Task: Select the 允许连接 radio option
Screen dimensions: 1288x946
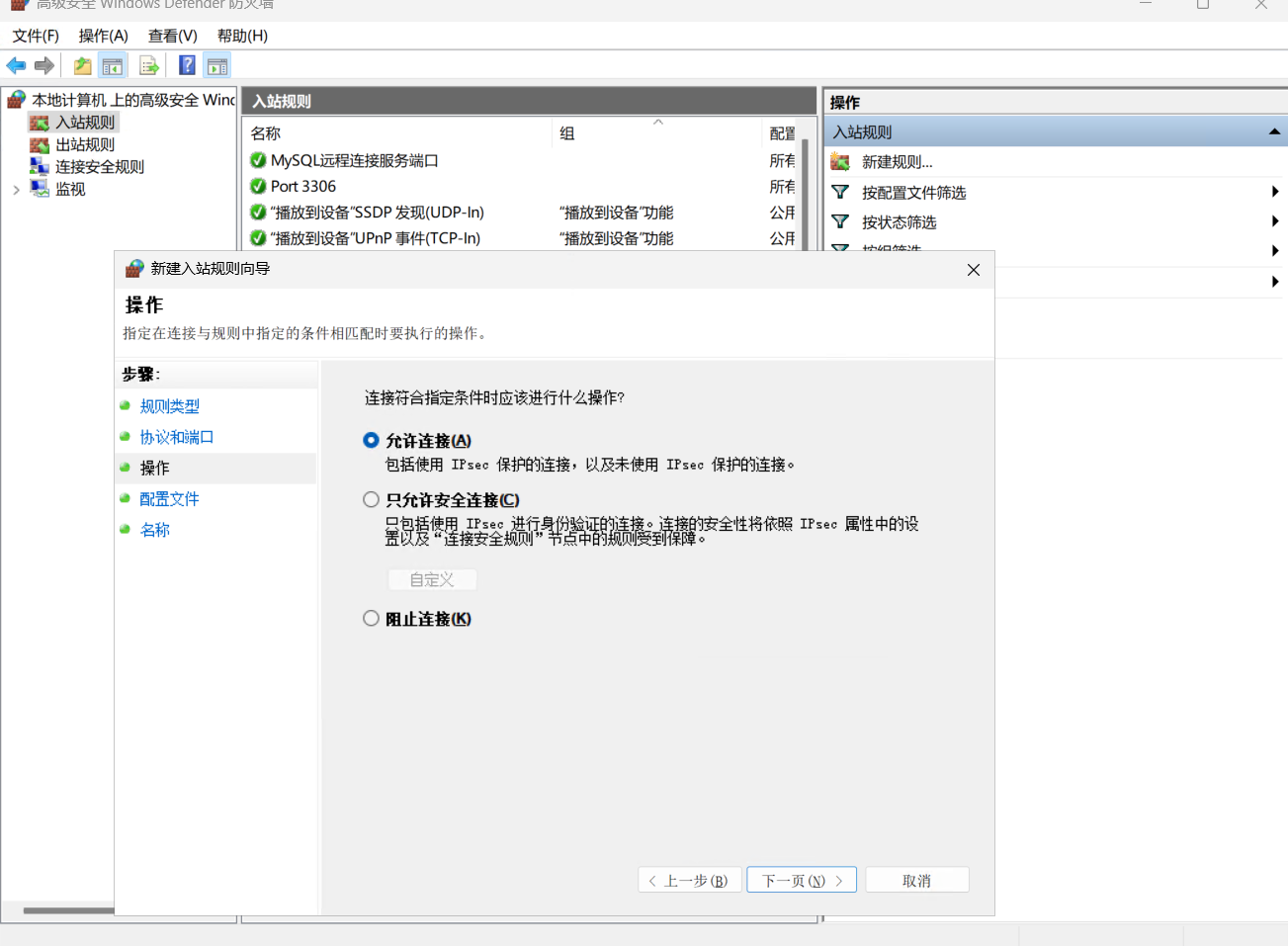Action: (372, 441)
